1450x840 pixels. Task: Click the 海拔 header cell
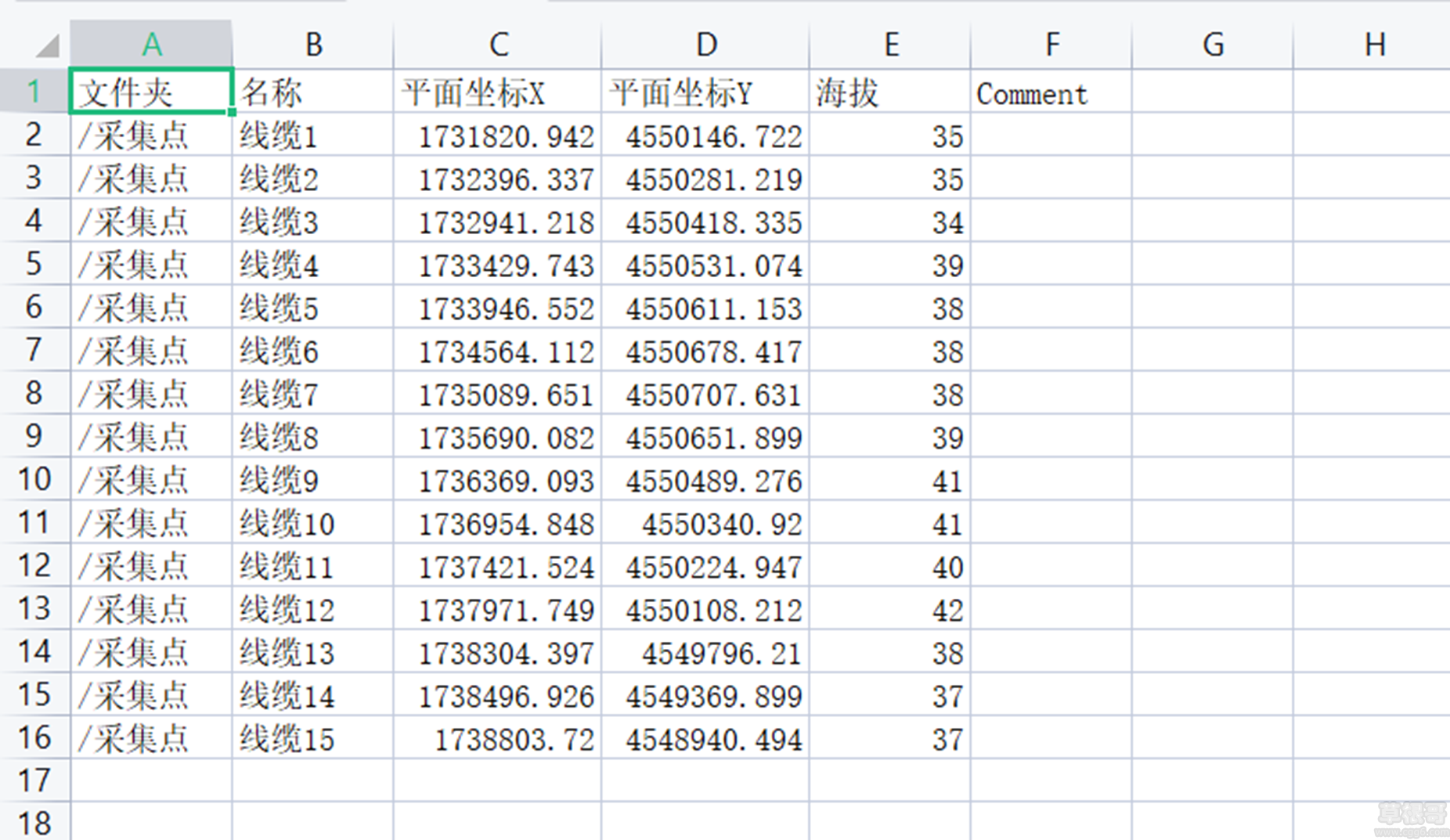point(890,92)
